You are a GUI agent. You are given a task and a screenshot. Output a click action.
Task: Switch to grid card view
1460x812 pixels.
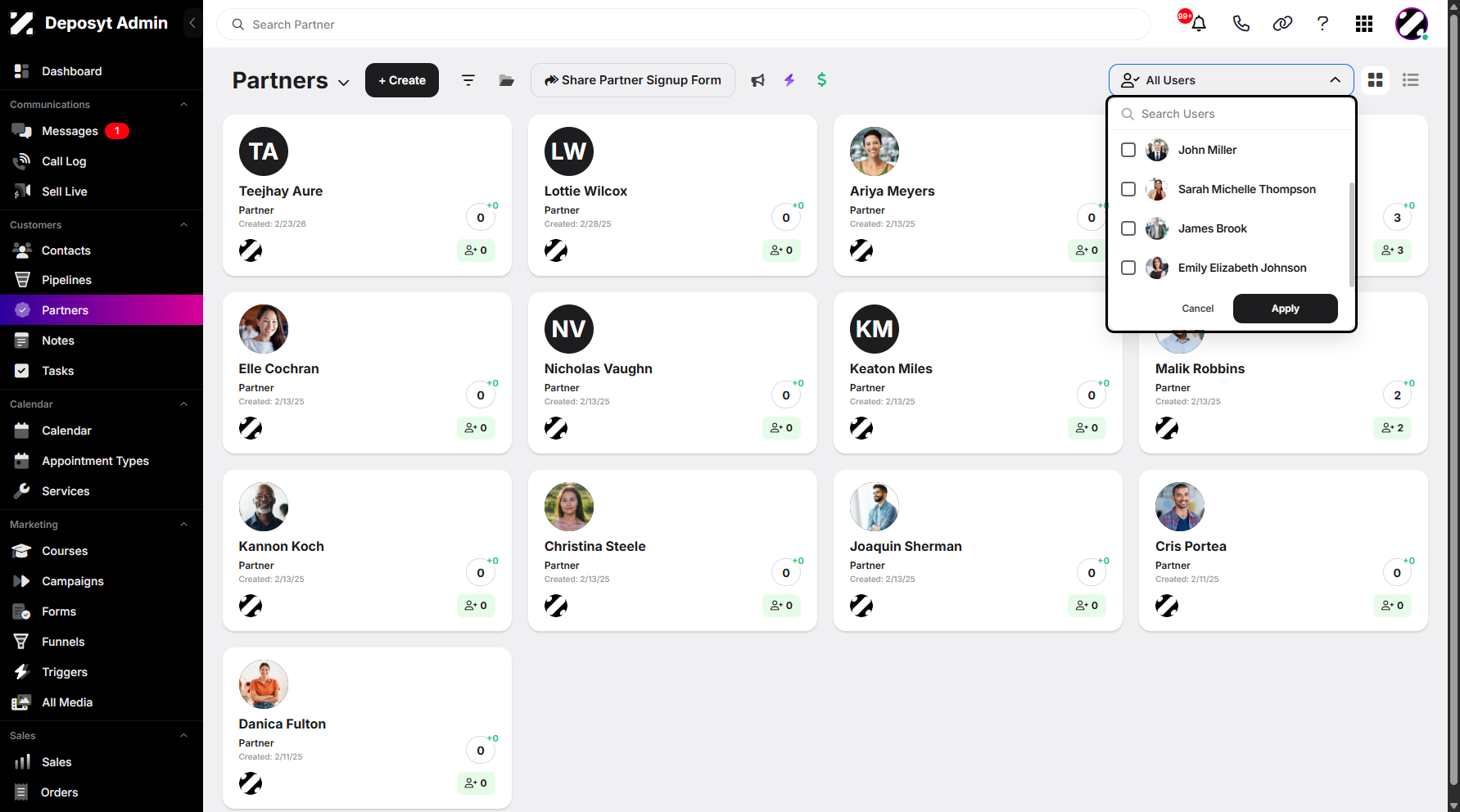click(x=1376, y=80)
